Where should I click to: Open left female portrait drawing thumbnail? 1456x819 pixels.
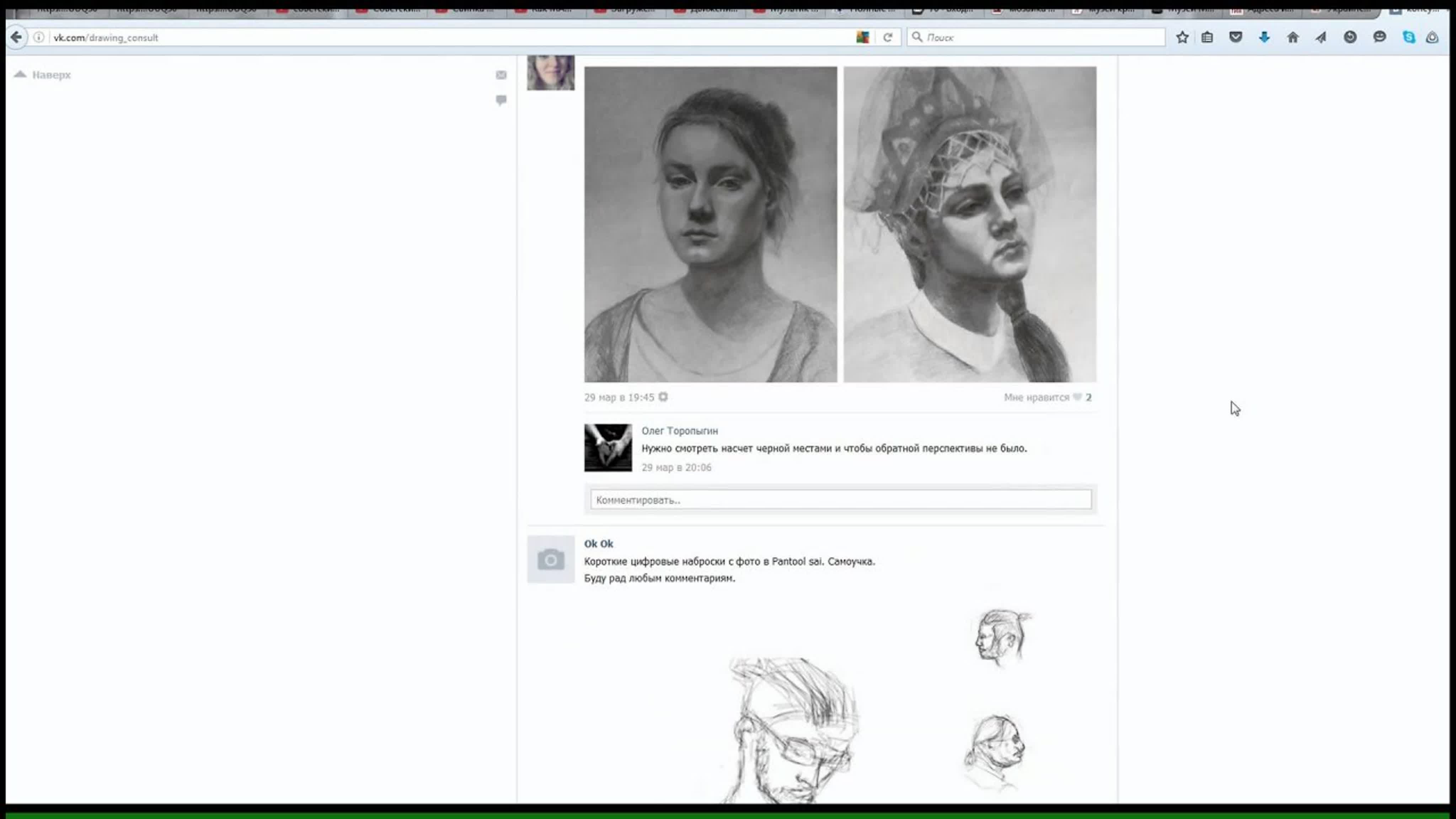[x=711, y=224]
